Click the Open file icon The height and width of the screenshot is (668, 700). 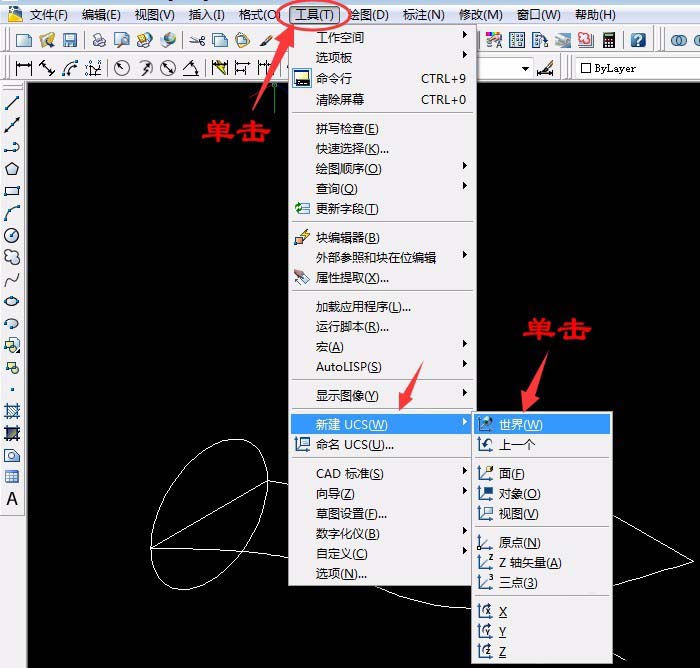pos(47,40)
